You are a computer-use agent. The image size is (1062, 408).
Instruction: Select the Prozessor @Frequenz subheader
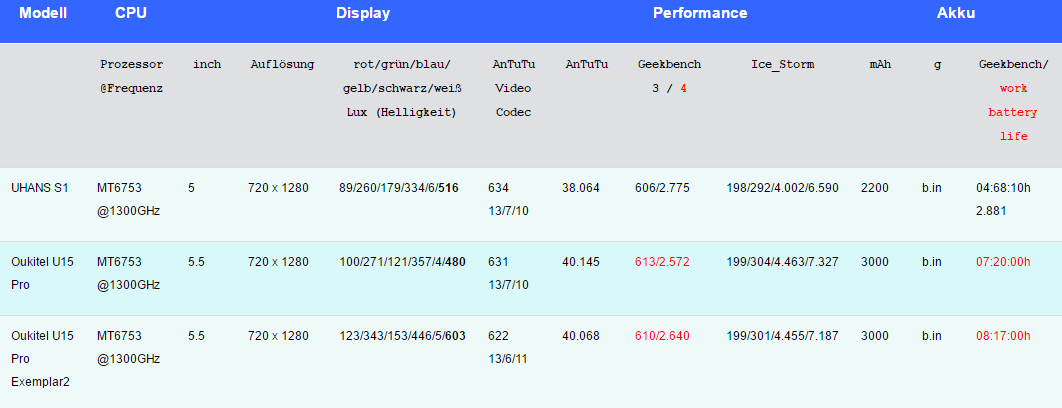[x=131, y=77]
